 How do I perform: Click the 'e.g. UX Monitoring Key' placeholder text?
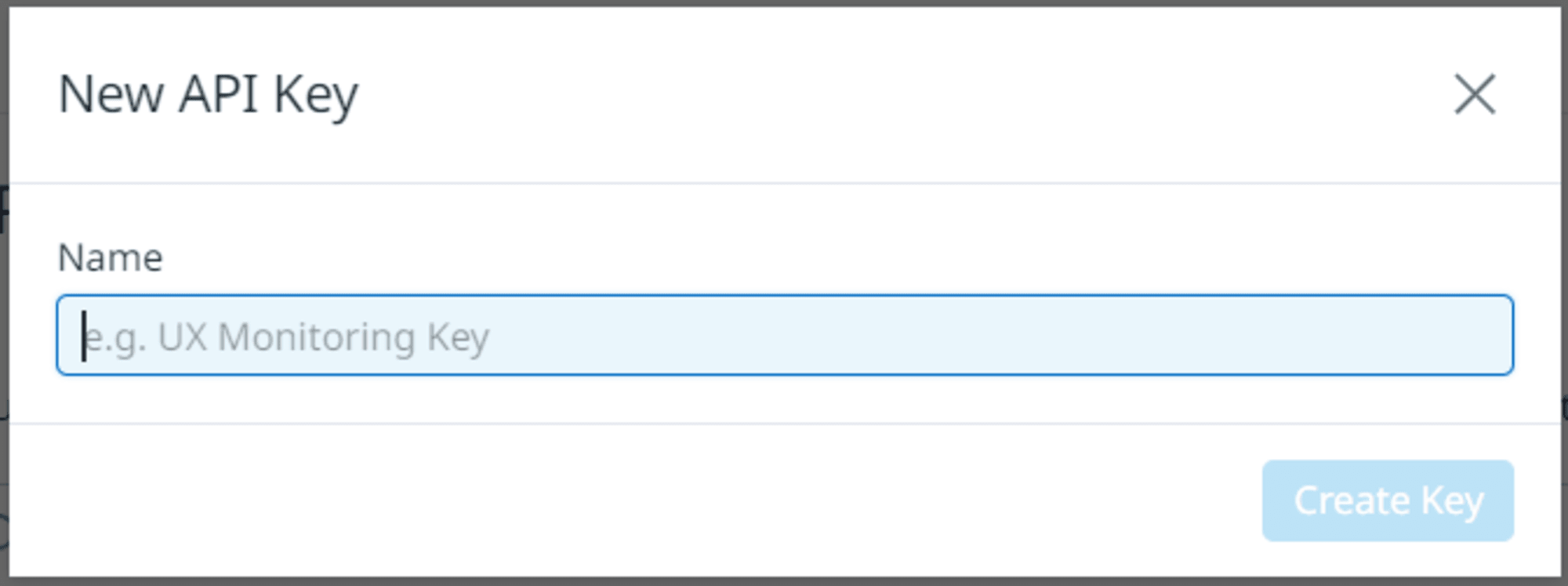pos(286,338)
